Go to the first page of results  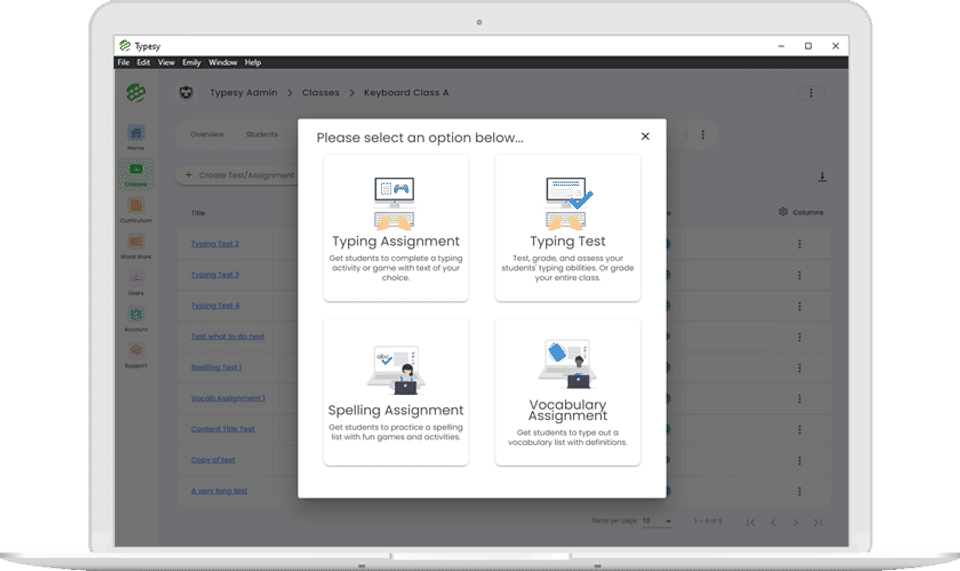click(x=751, y=522)
